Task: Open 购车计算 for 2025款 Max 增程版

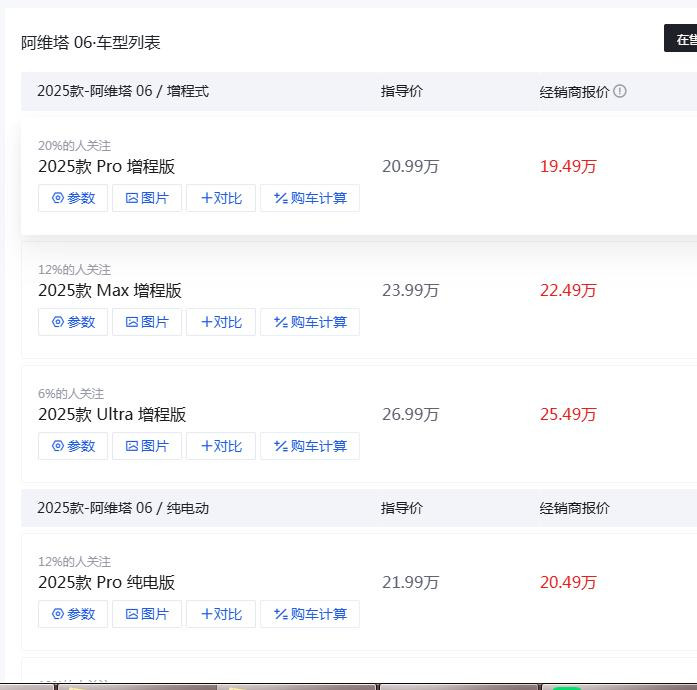Action: (x=310, y=322)
